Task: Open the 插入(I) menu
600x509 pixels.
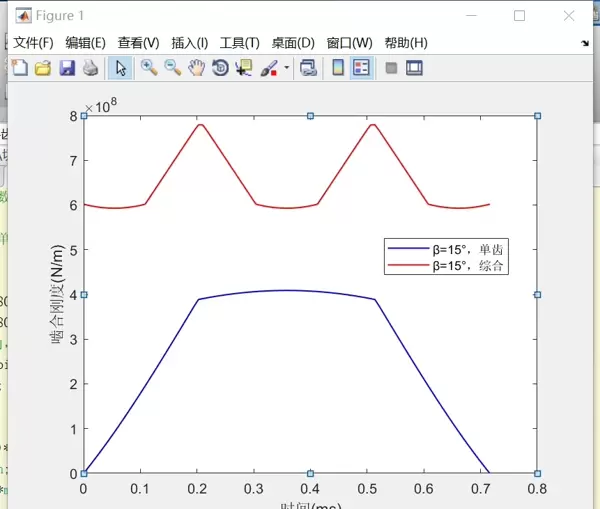Action: [x=190, y=43]
